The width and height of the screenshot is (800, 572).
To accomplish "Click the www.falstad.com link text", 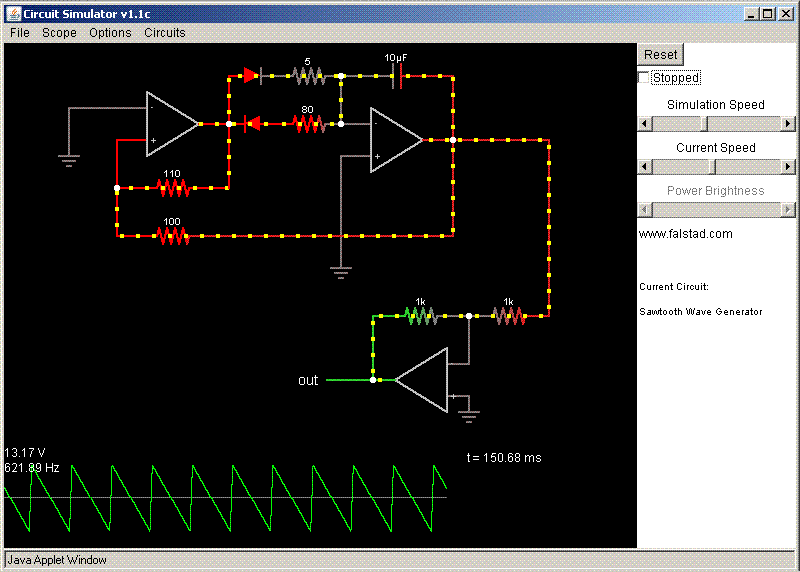I will pyautogui.click(x=685, y=234).
